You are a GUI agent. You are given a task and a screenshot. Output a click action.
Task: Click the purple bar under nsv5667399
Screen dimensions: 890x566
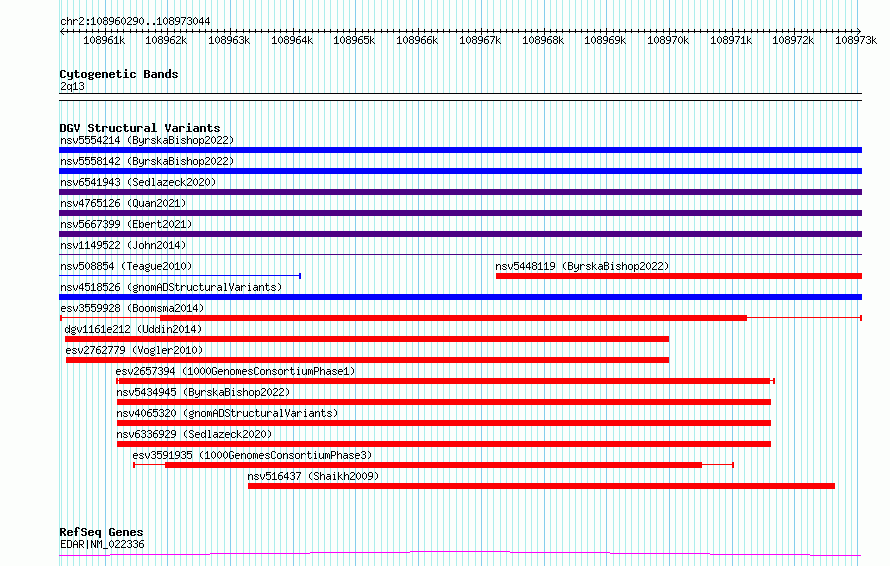[460, 234]
